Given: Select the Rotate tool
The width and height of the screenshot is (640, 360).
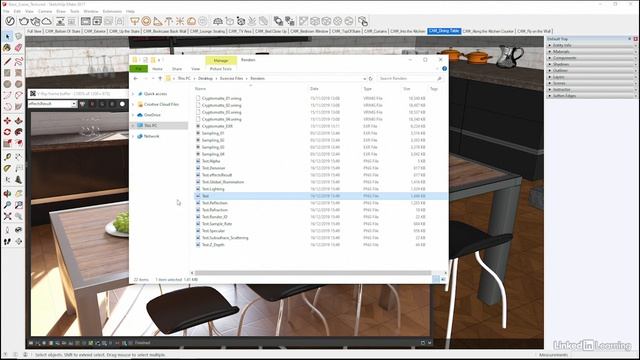Looking at the screenshot, I should 7,132.
